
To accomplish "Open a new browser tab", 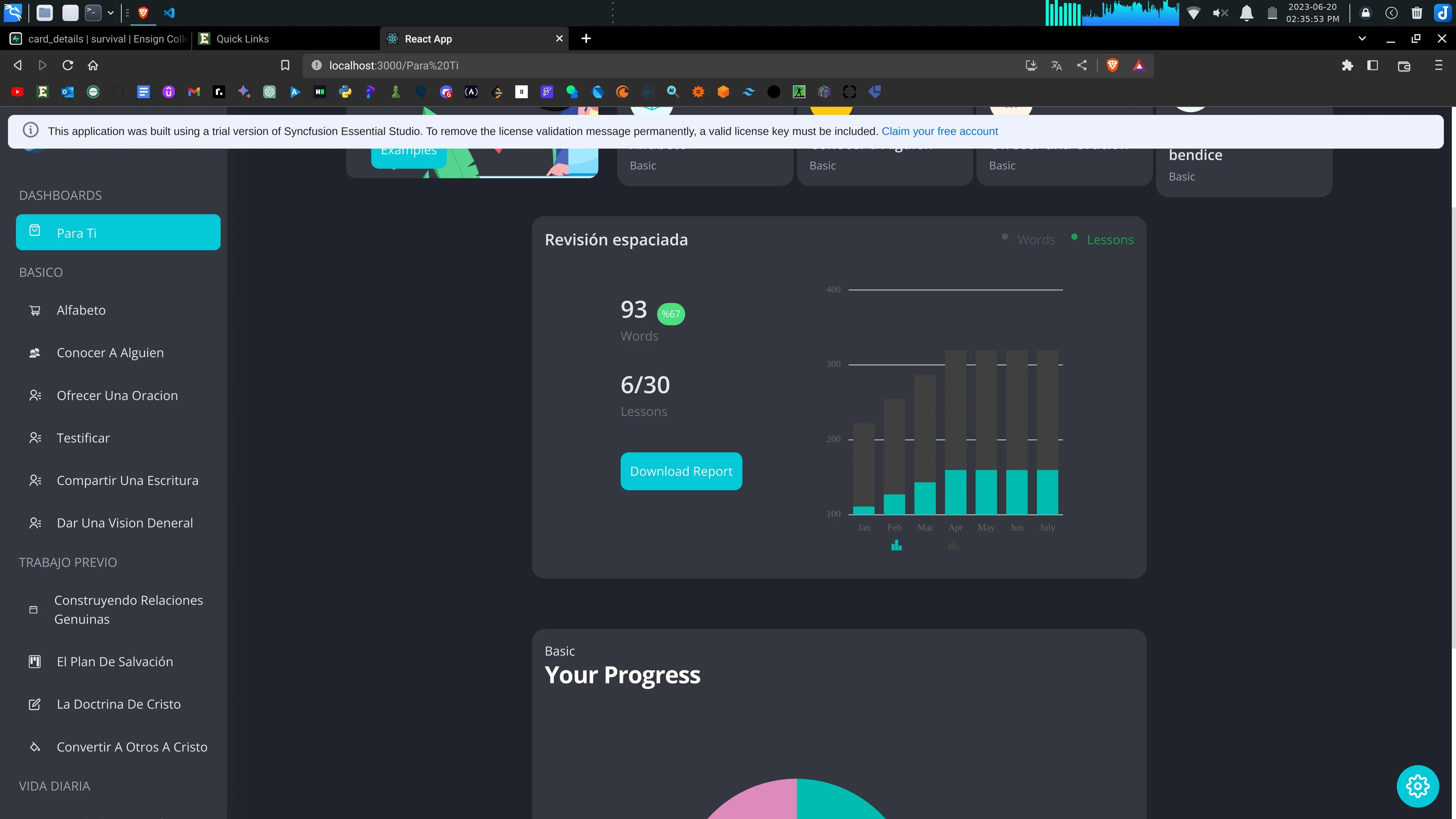I will coord(586,38).
